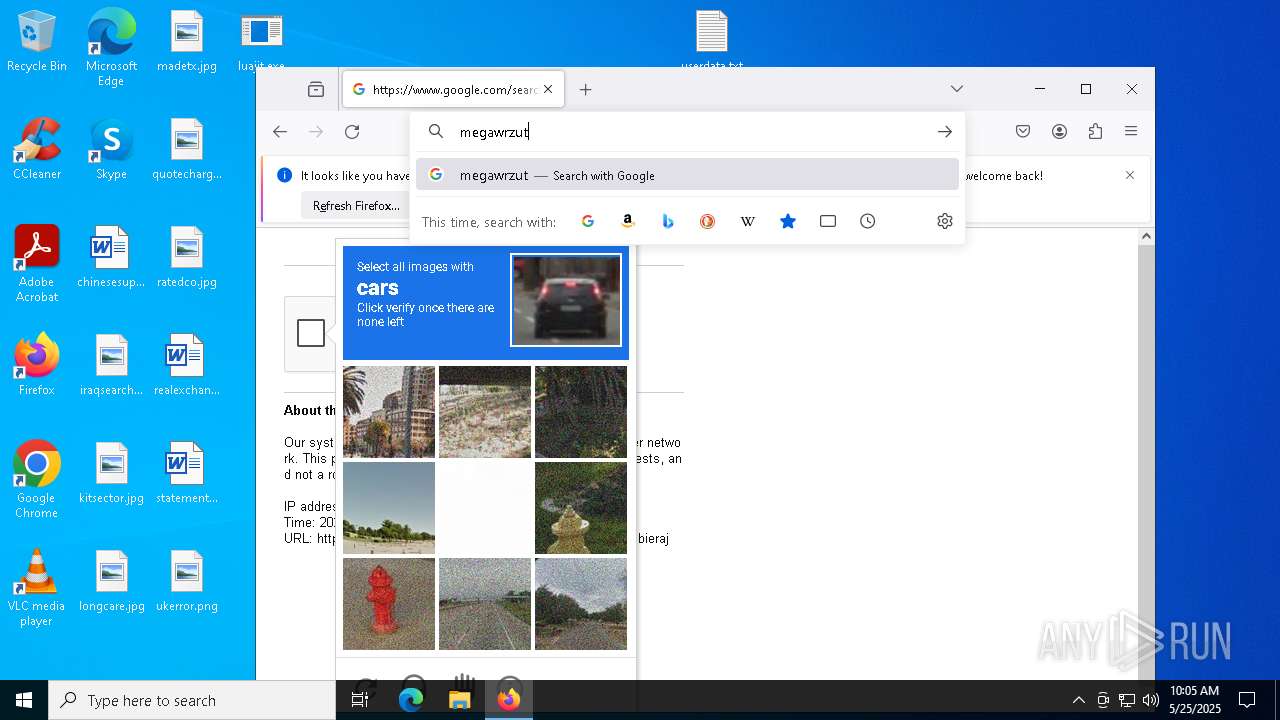Screen dimensions: 1280x720
Task: Open volume control in system tray
Action: pos(1150,700)
